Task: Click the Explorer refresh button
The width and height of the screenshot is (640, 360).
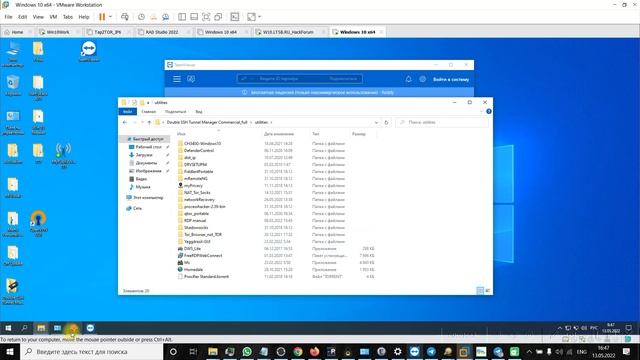Action: (x=386, y=122)
